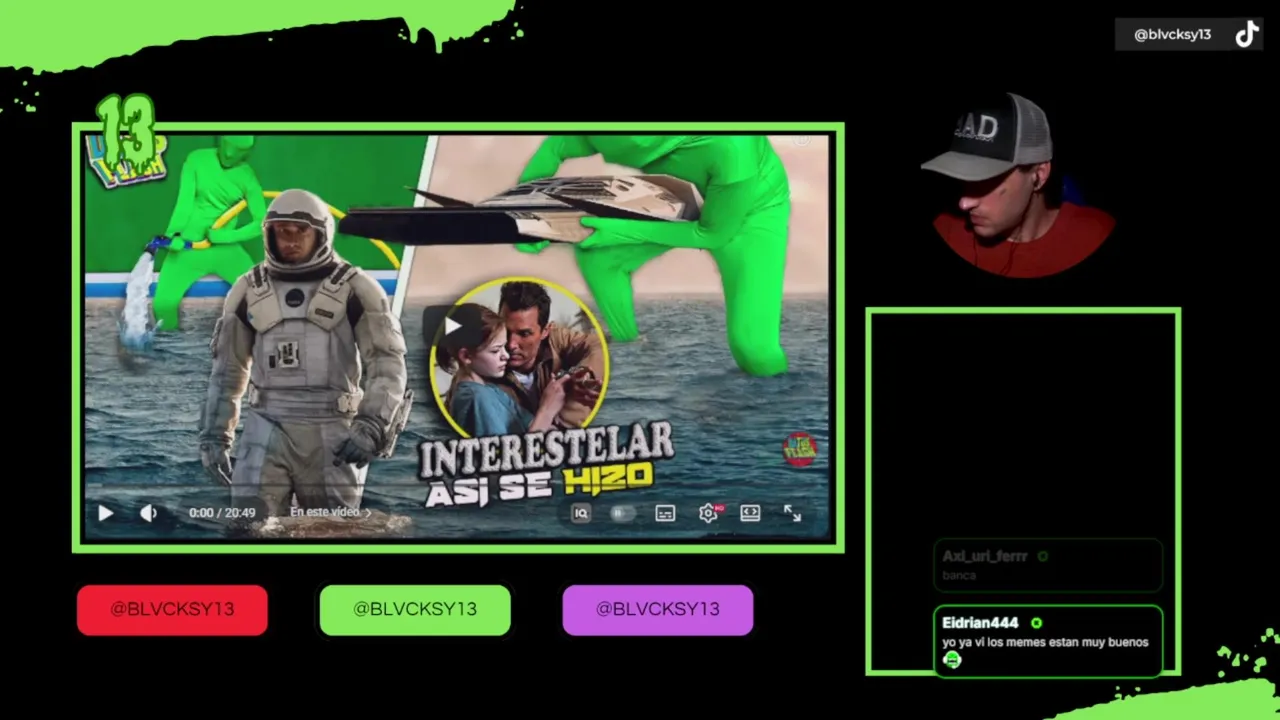Open the player settings gear
The image size is (1280, 720).
(x=708, y=513)
